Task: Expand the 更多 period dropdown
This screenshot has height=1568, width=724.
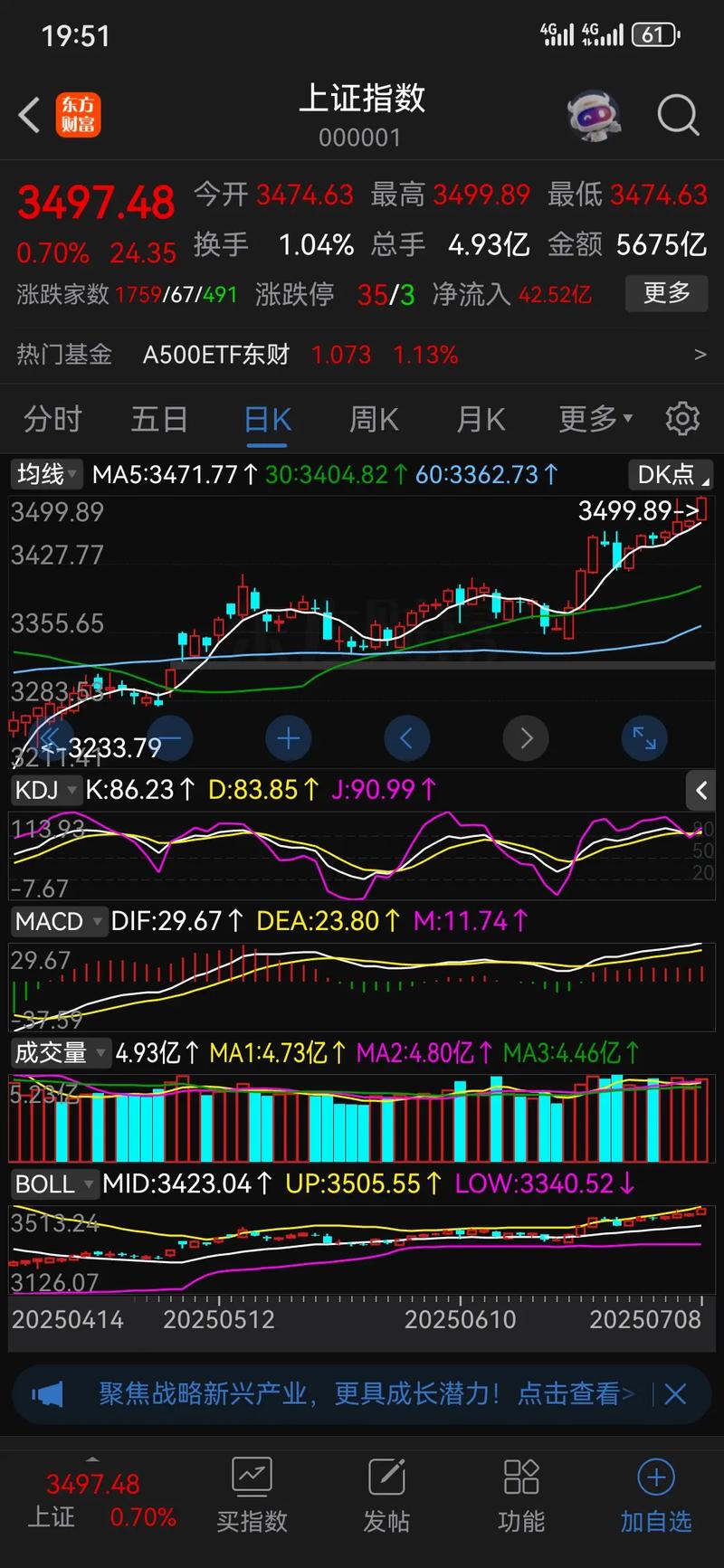Action: pos(595,419)
